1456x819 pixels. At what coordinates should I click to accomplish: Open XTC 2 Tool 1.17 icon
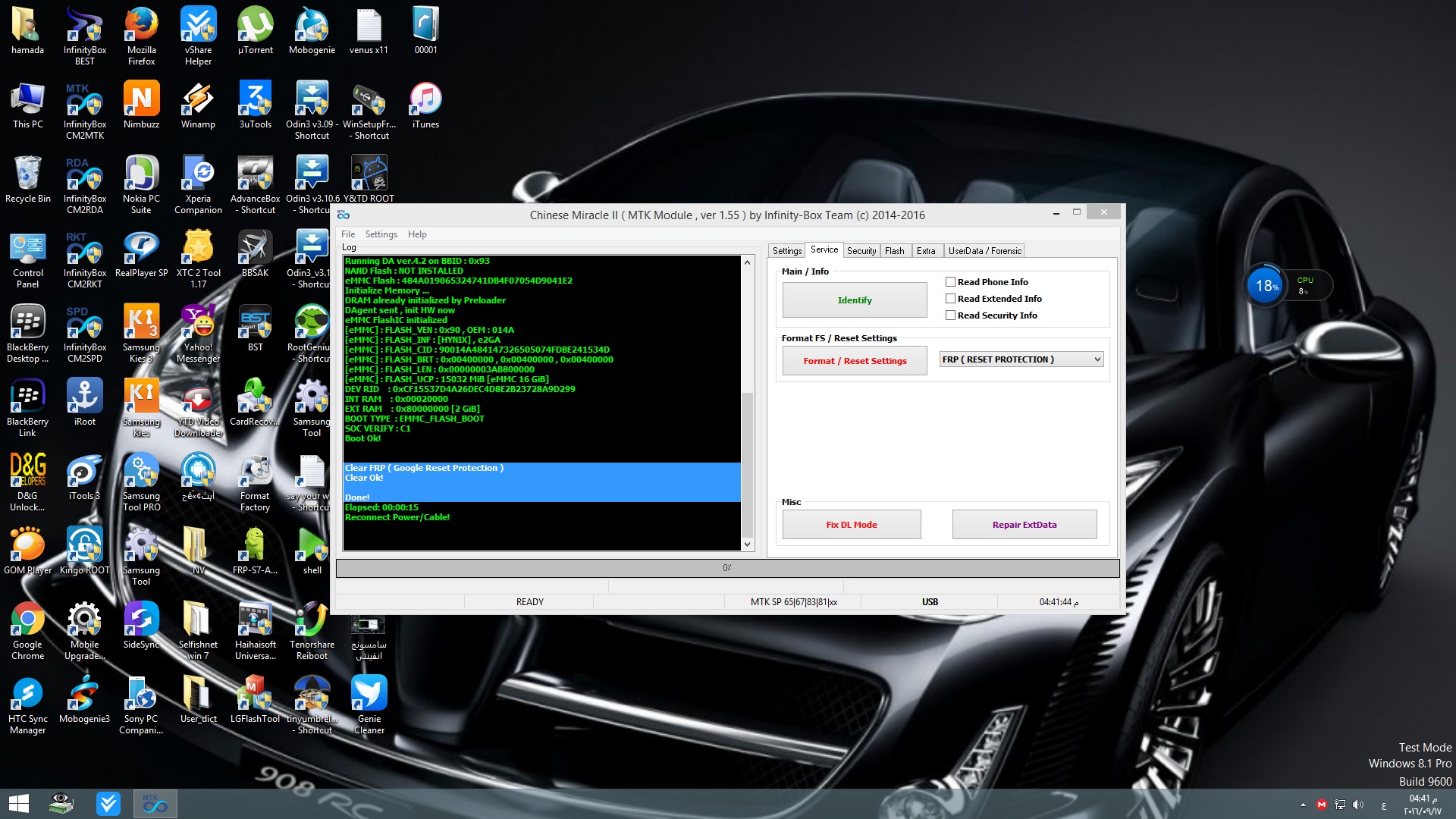(198, 259)
